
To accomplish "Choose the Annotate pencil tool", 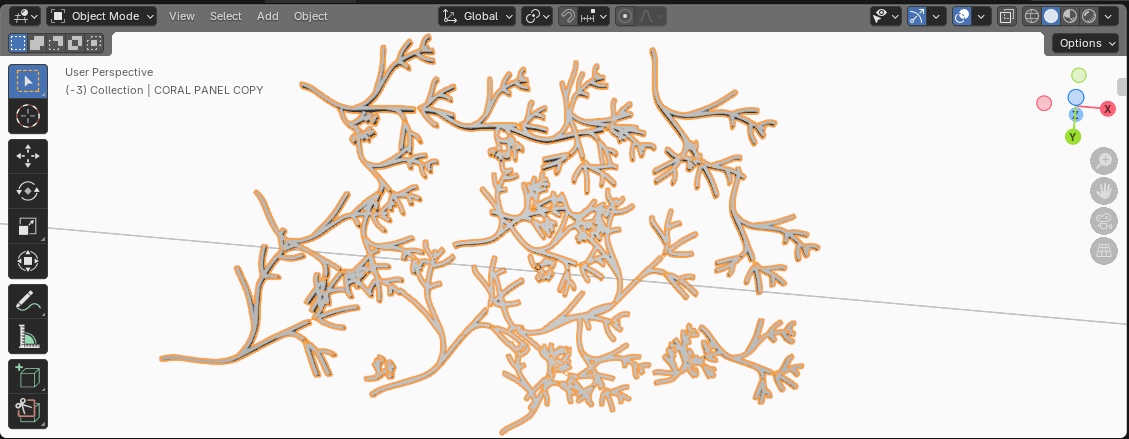I will pos(28,301).
